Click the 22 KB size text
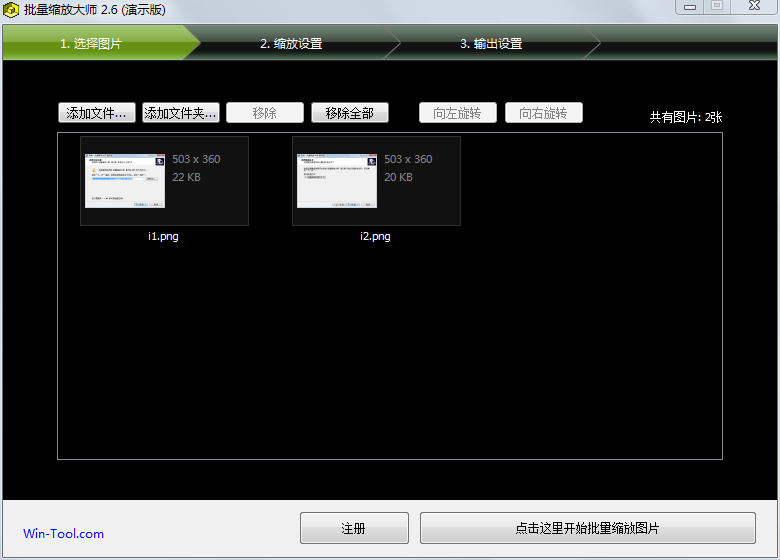The image size is (780, 560). click(x=187, y=177)
